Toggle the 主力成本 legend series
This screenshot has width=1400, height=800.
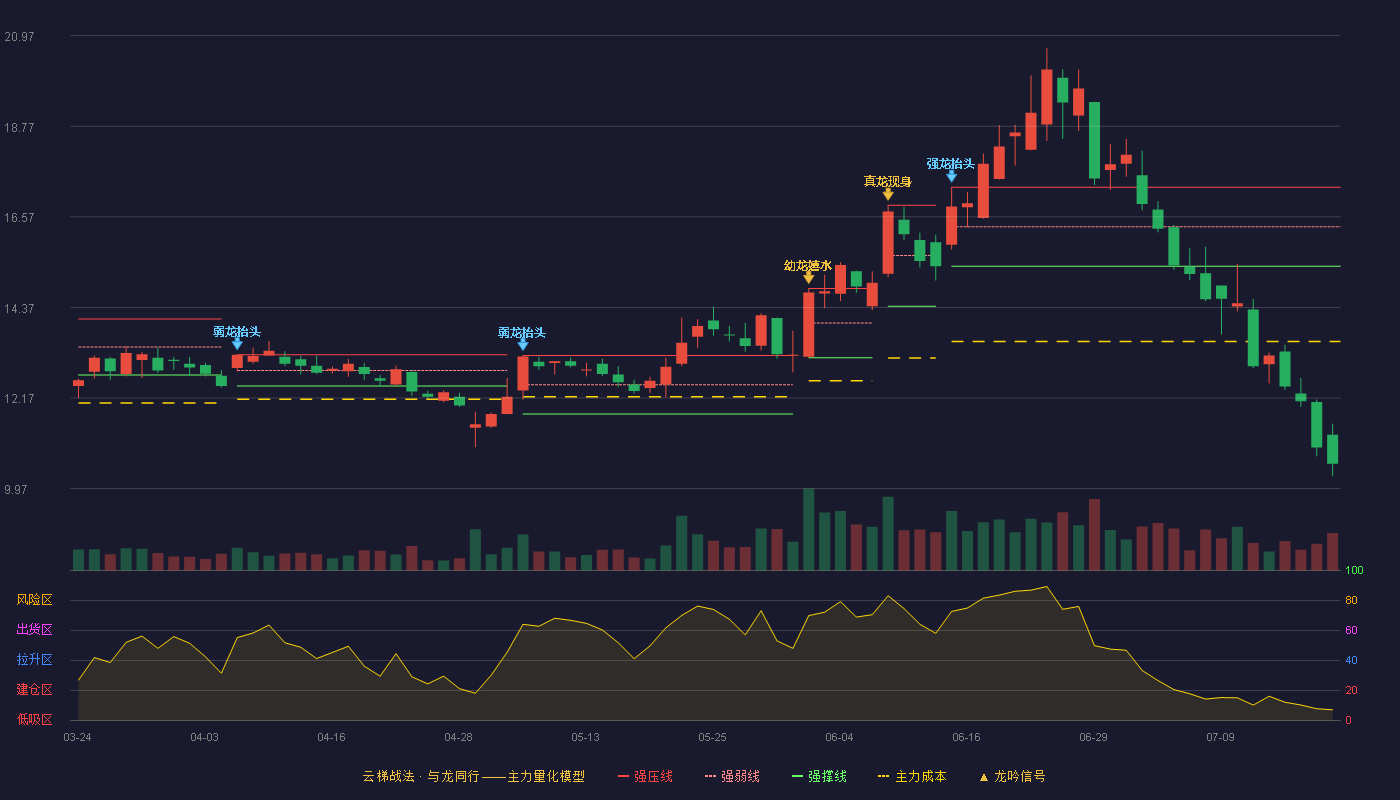(x=912, y=776)
